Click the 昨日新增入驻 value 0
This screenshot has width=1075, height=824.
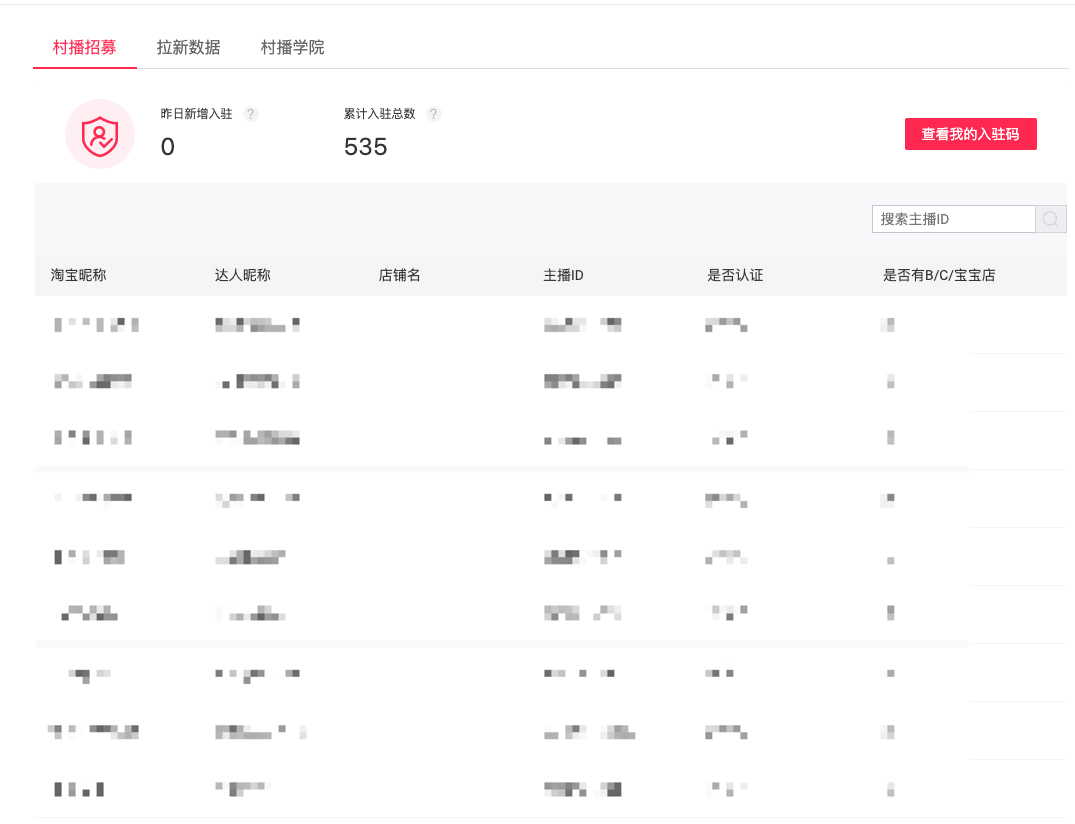(167, 147)
